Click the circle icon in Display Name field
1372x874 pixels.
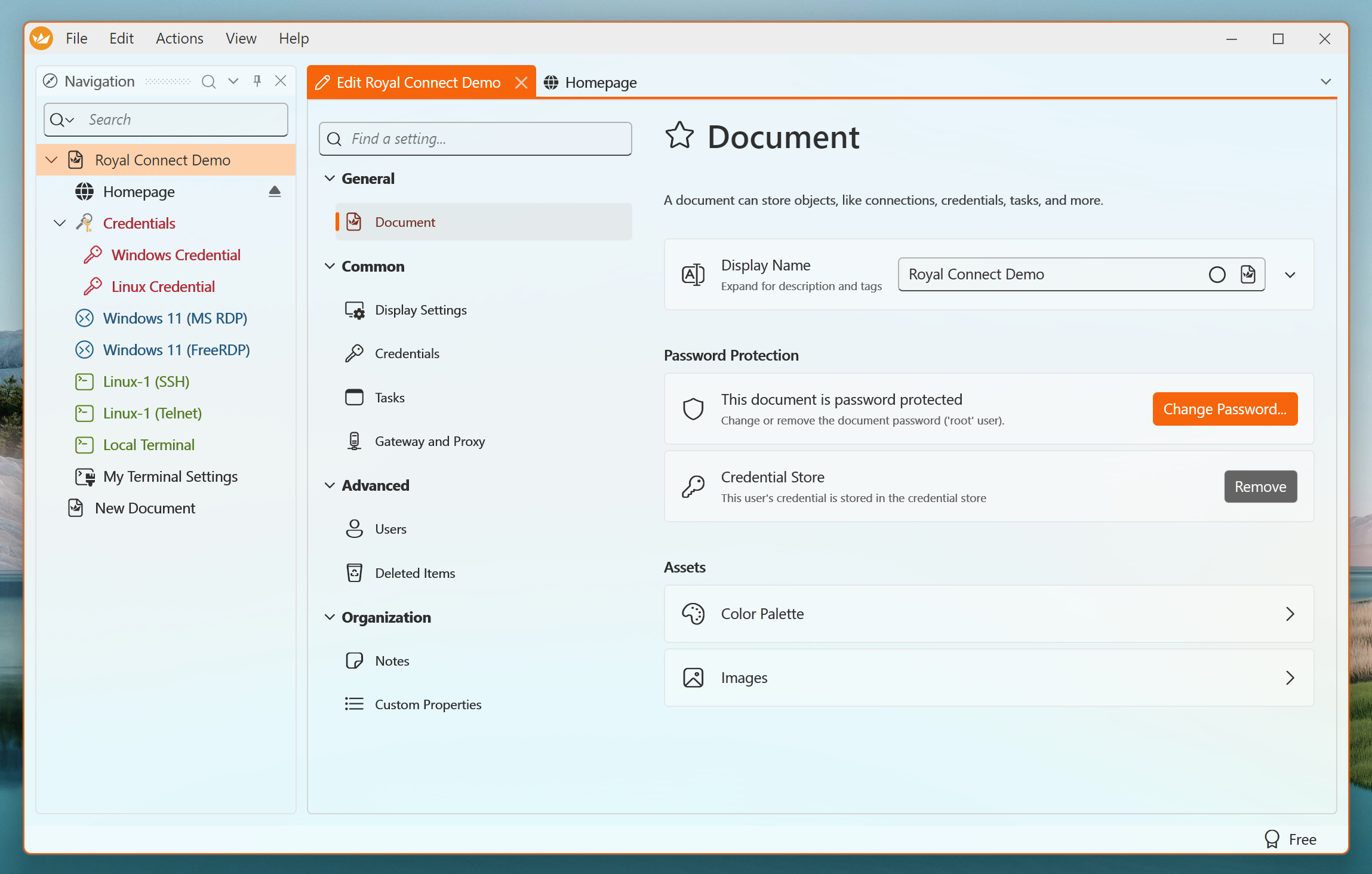(1217, 275)
